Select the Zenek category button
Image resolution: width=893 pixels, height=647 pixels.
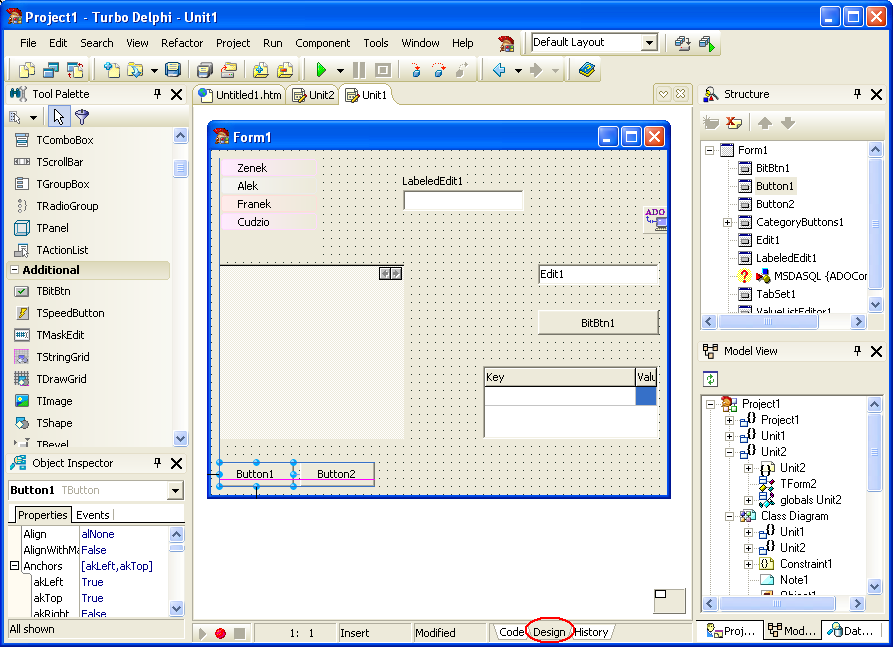[x=268, y=168]
